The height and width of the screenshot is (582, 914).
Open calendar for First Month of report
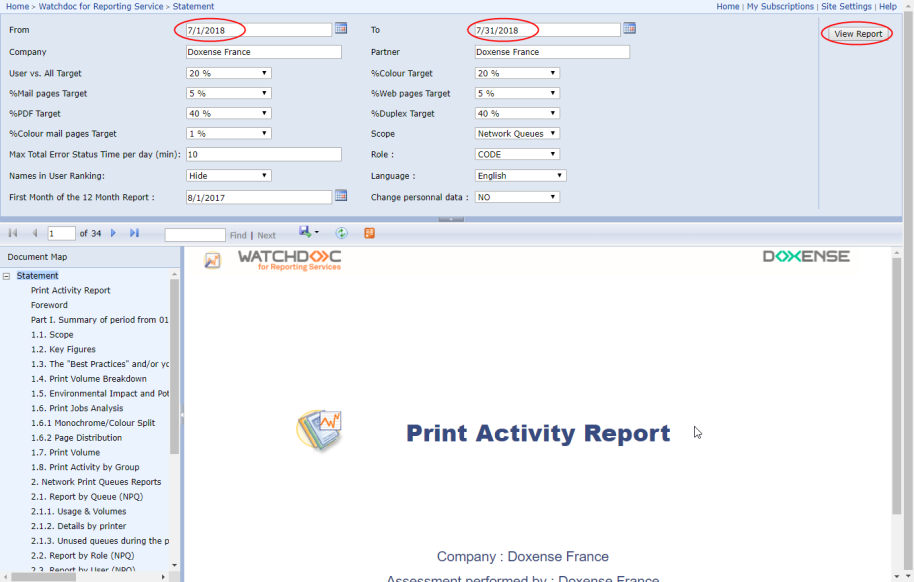pyautogui.click(x=341, y=196)
